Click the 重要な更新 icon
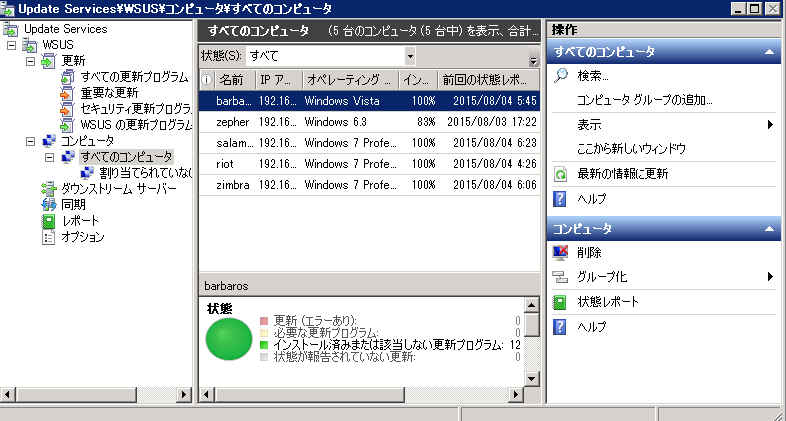 point(67,93)
